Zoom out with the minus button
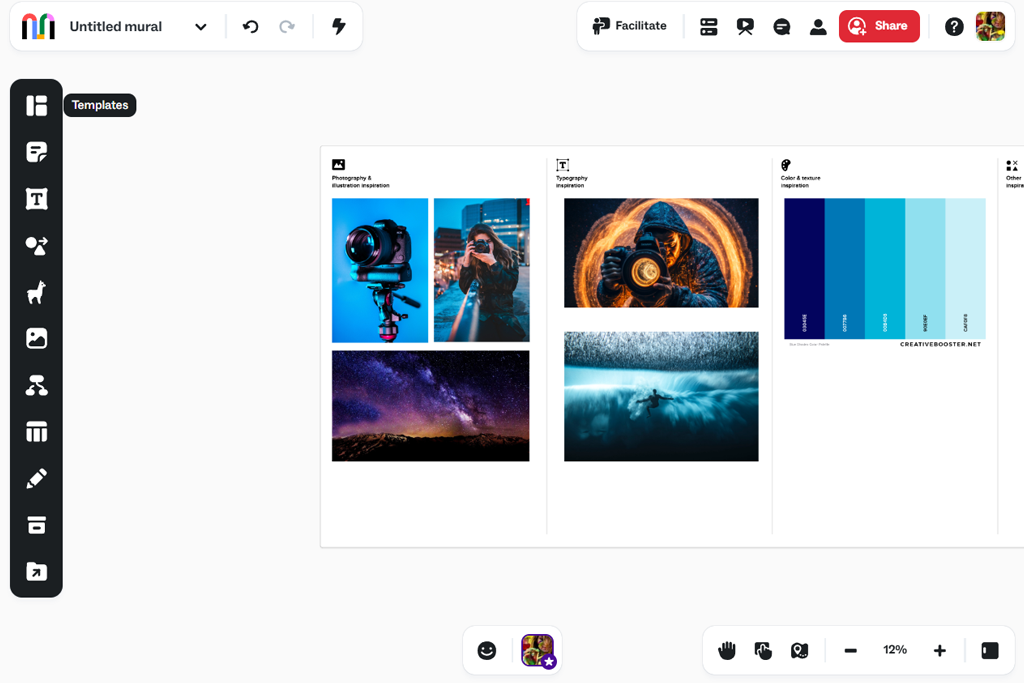 click(x=850, y=650)
